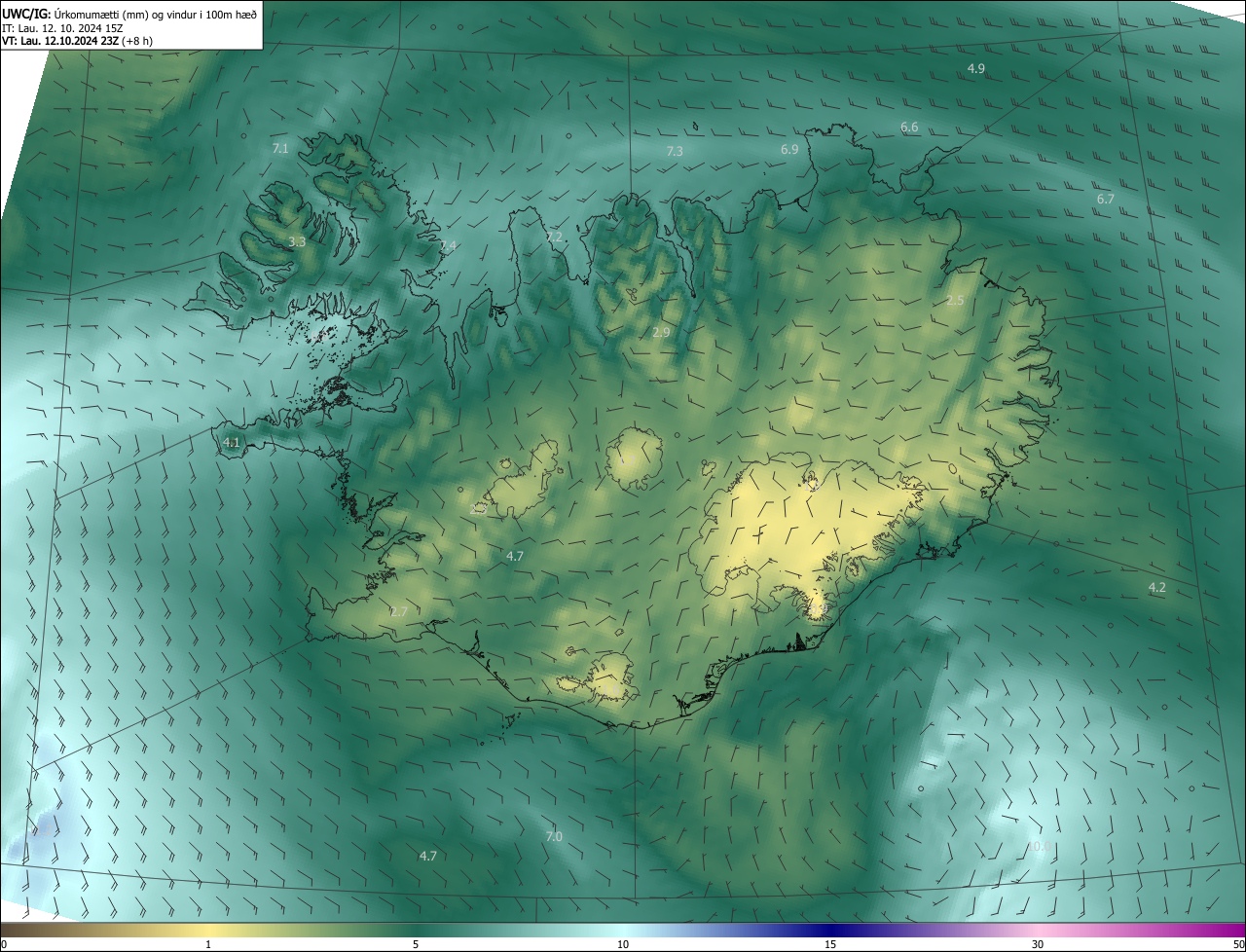Select the 7.0 value over the sea
The height and width of the screenshot is (952, 1246).
(x=554, y=837)
